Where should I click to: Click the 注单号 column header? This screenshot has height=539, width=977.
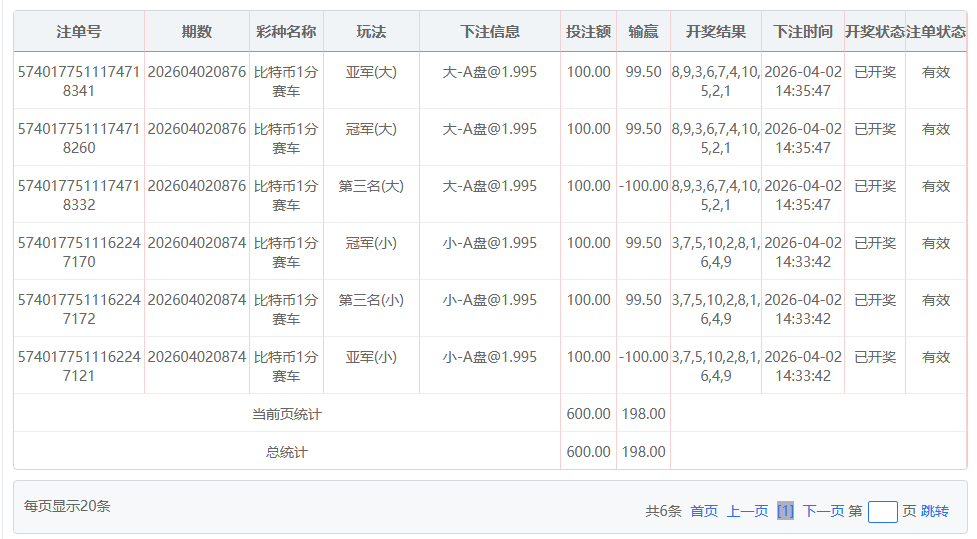[x=79, y=32]
